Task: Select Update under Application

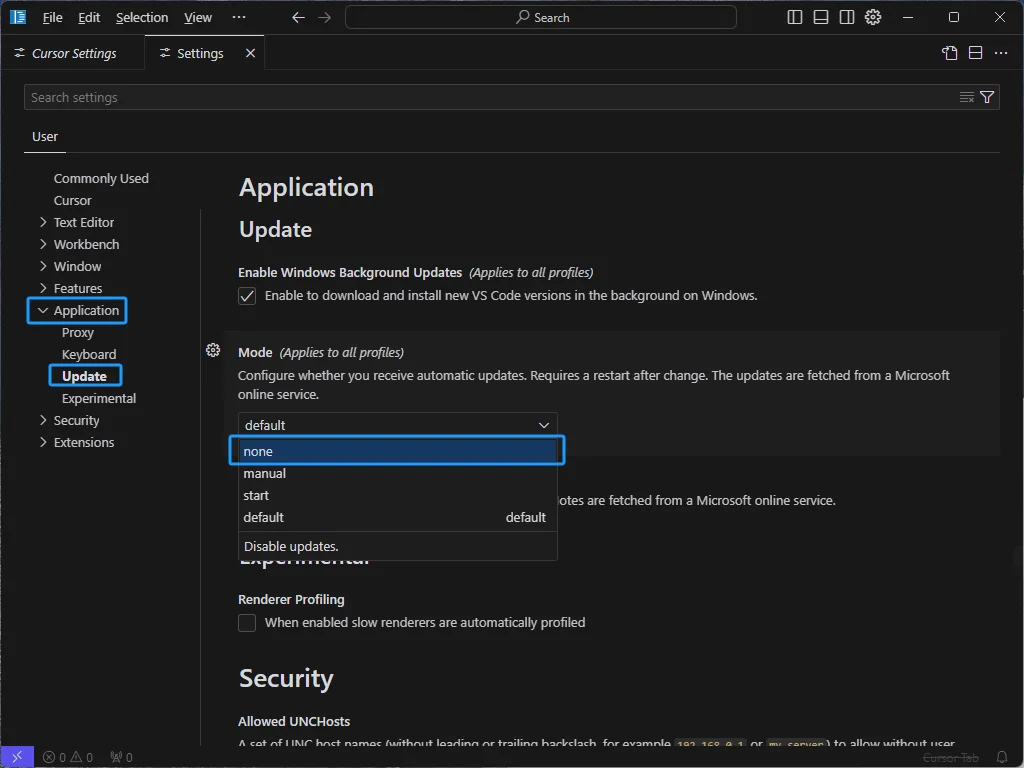Action: pyautogui.click(x=85, y=376)
